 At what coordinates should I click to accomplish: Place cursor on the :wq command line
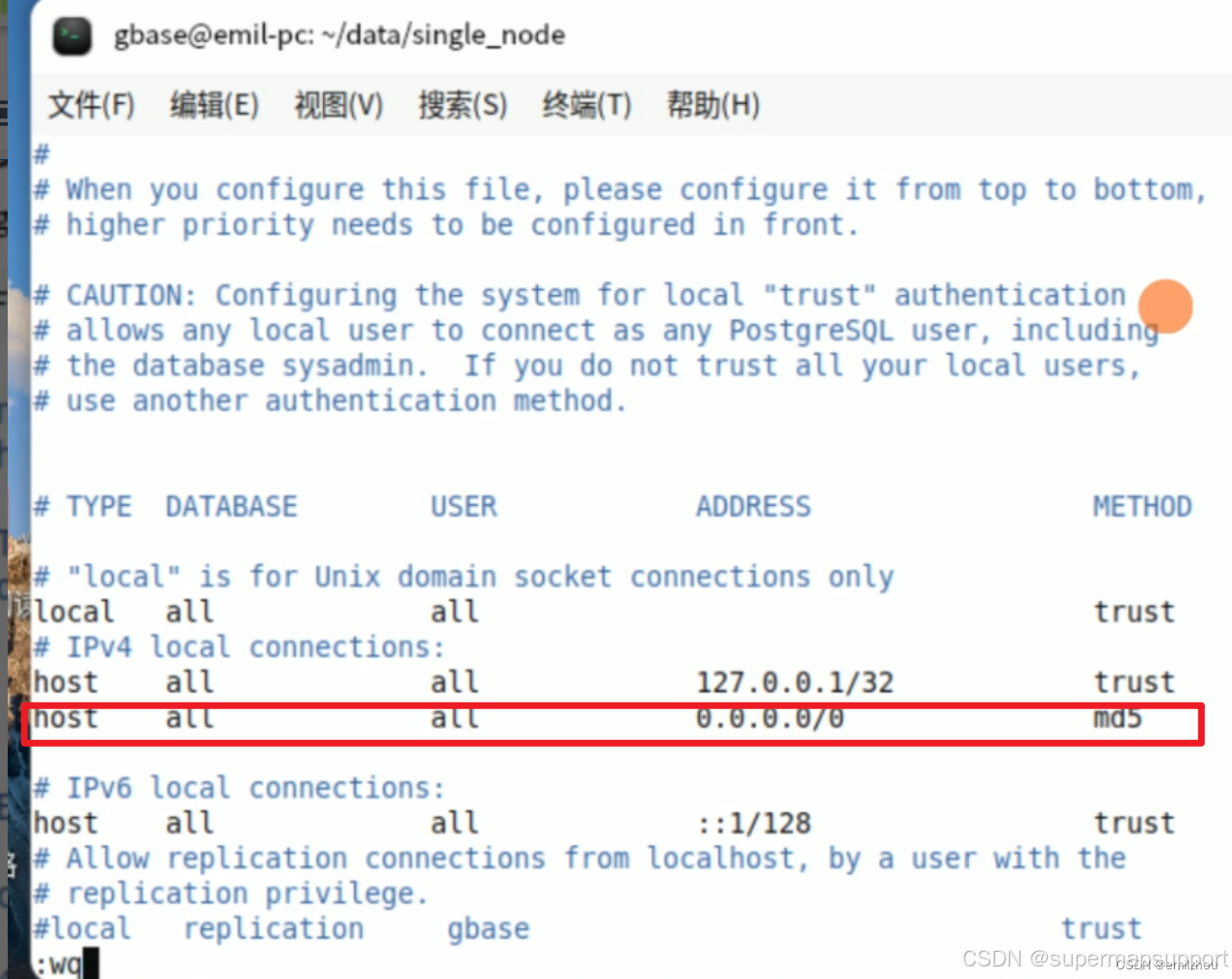pyautogui.click(x=61, y=964)
